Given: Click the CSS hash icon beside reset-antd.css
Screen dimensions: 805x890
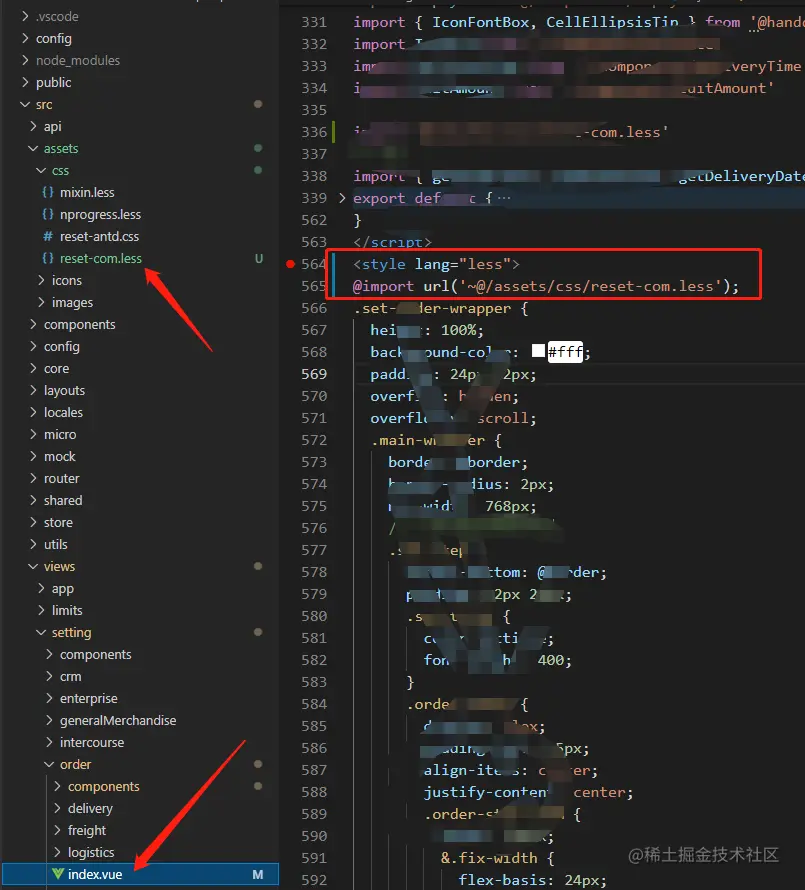Looking at the screenshot, I should 48,237.
